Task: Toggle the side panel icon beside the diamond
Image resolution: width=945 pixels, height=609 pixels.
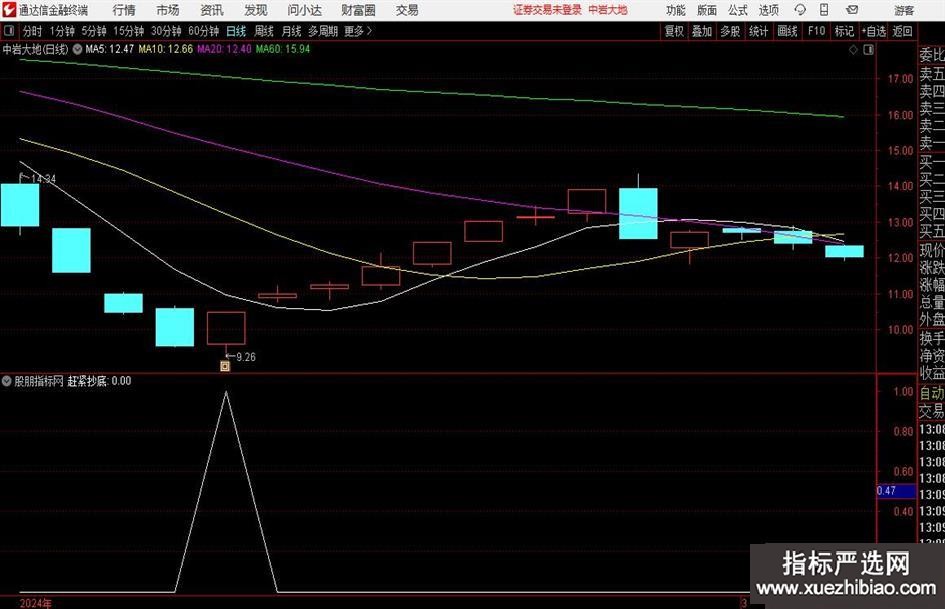Action: click(868, 50)
